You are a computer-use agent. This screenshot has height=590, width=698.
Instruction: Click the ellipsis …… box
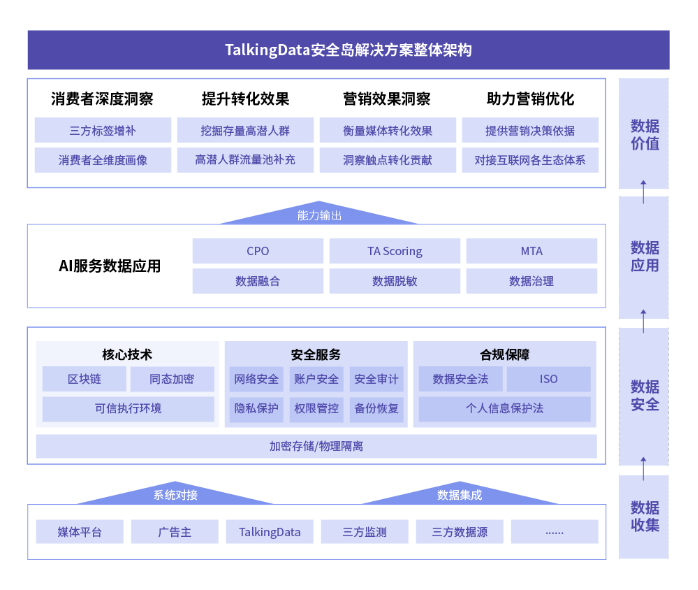[x=555, y=532]
